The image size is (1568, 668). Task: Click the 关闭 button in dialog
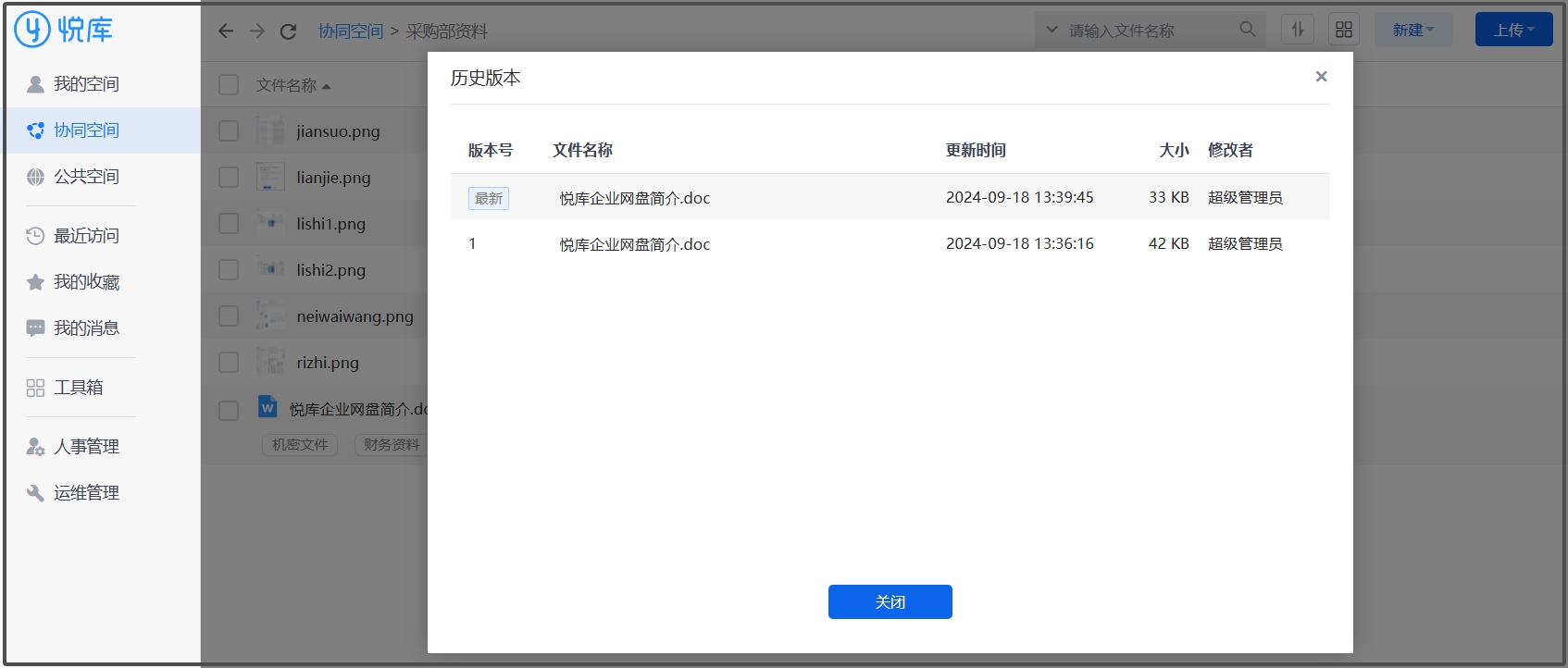[x=890, y=601]
